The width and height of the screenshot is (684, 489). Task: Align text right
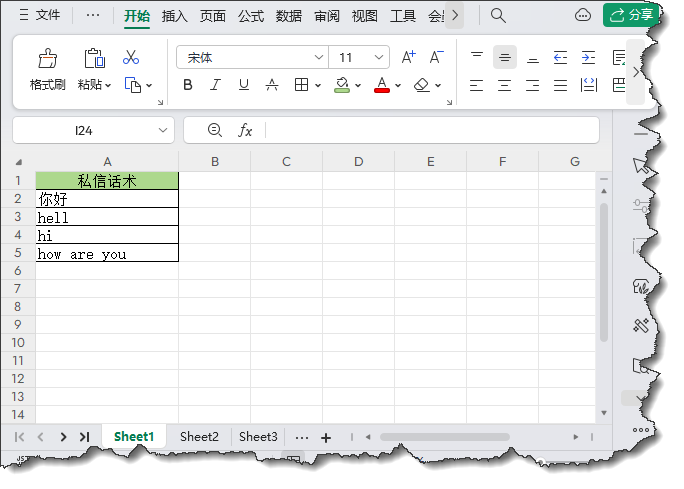533,85
